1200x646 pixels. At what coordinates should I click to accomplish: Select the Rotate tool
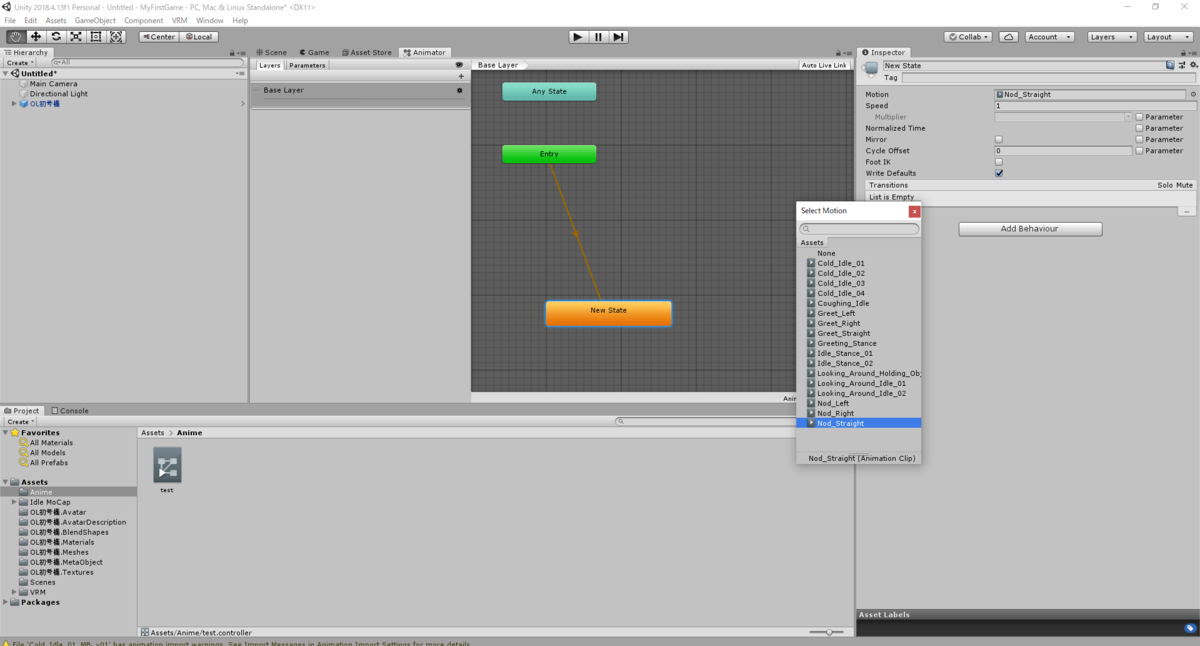[x=56, y=37]
